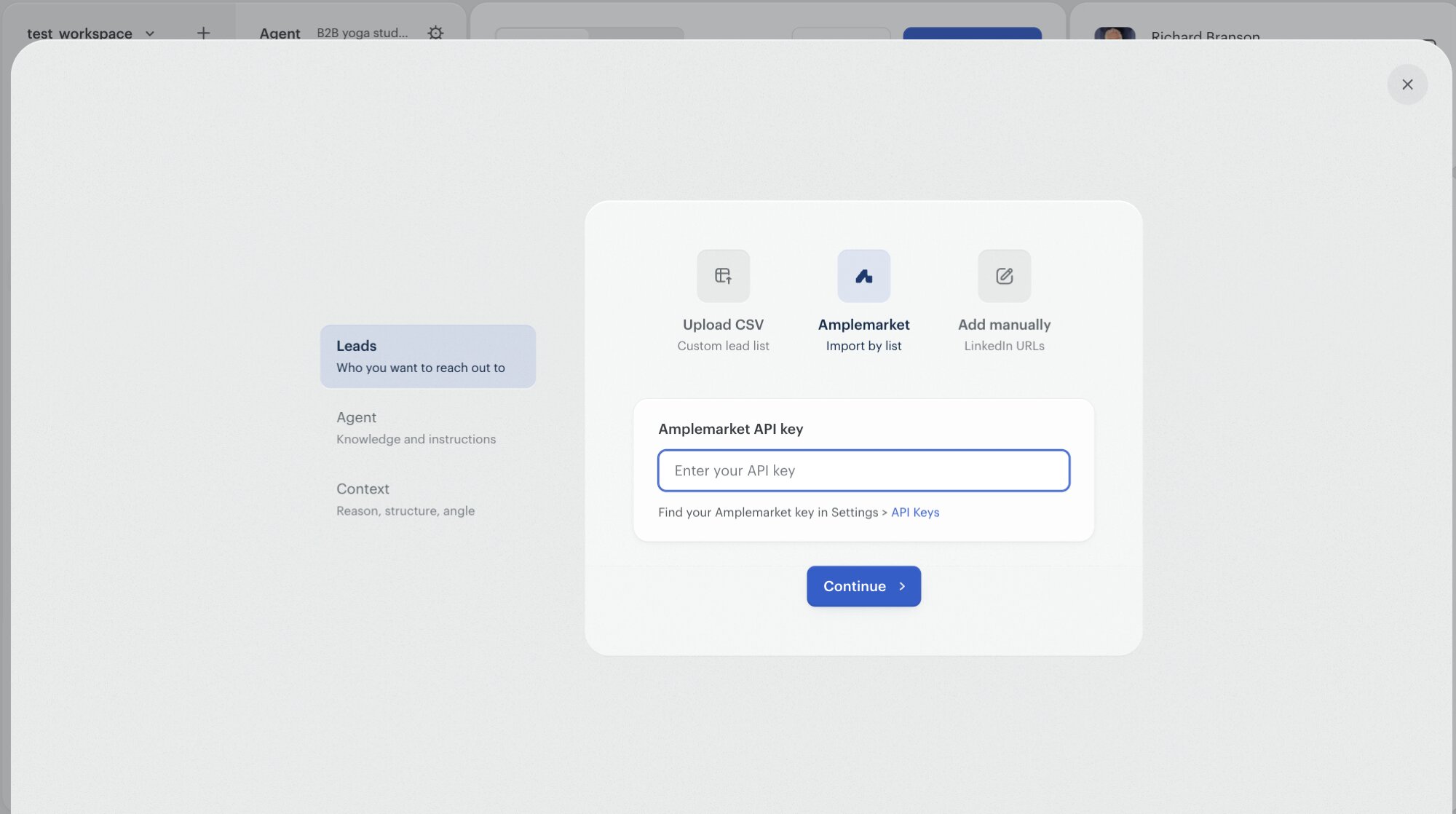Open agent settings gear in background header
Image resolution: width=1456 pixels, height=814 pixels.
(x=435, y=33)
